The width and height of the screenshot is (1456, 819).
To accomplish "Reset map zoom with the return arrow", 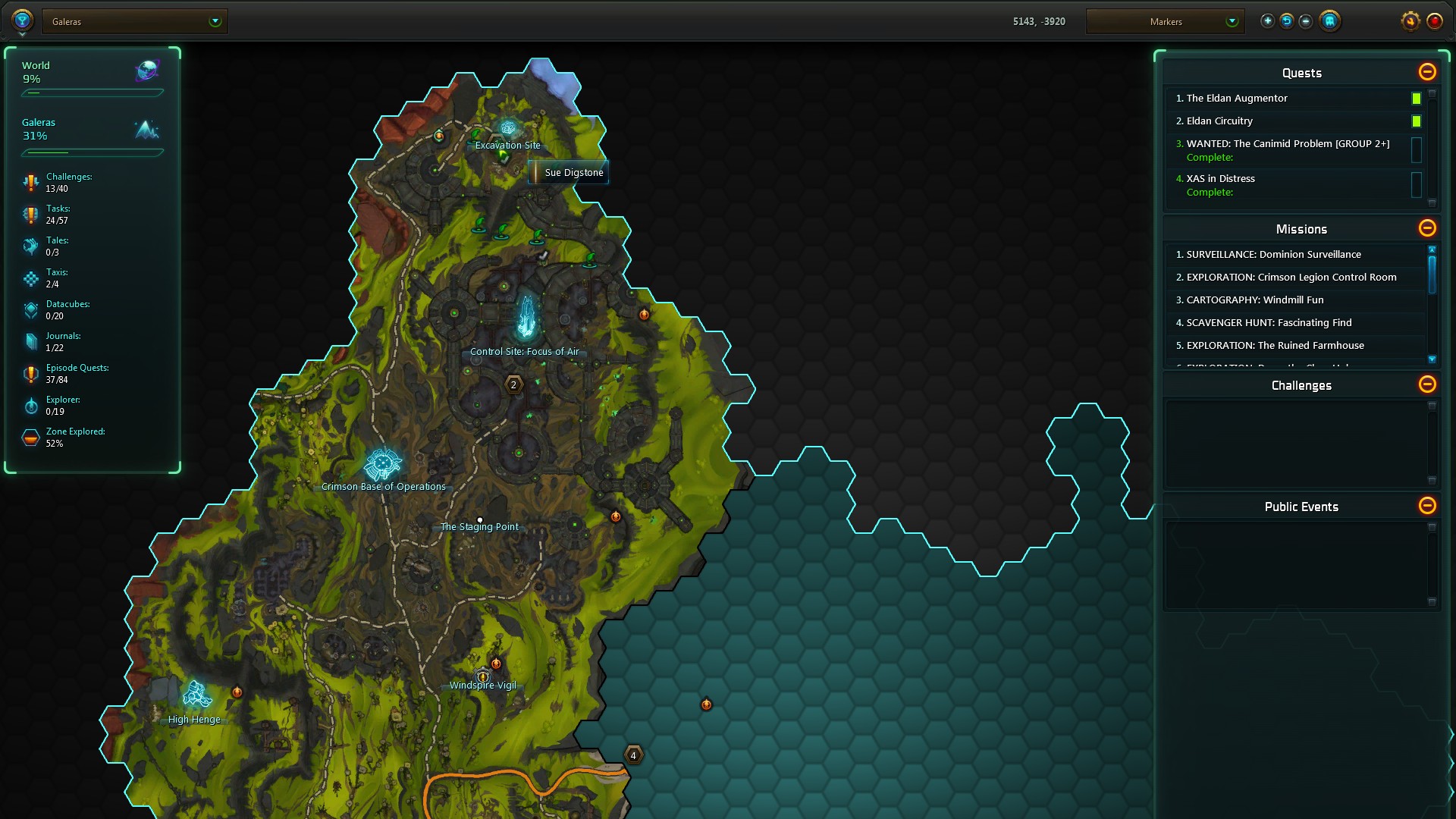I will pyautogui.click(x=1287, y=21).
